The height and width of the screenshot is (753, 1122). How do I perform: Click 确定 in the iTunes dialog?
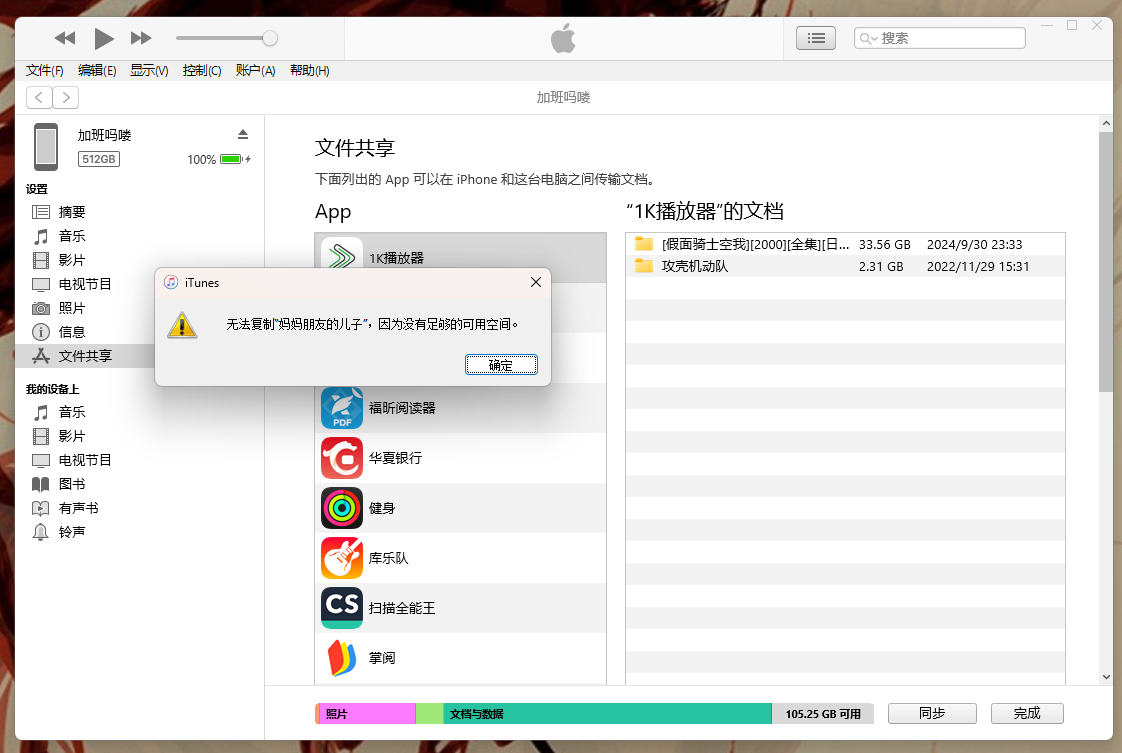click(501, 365)
